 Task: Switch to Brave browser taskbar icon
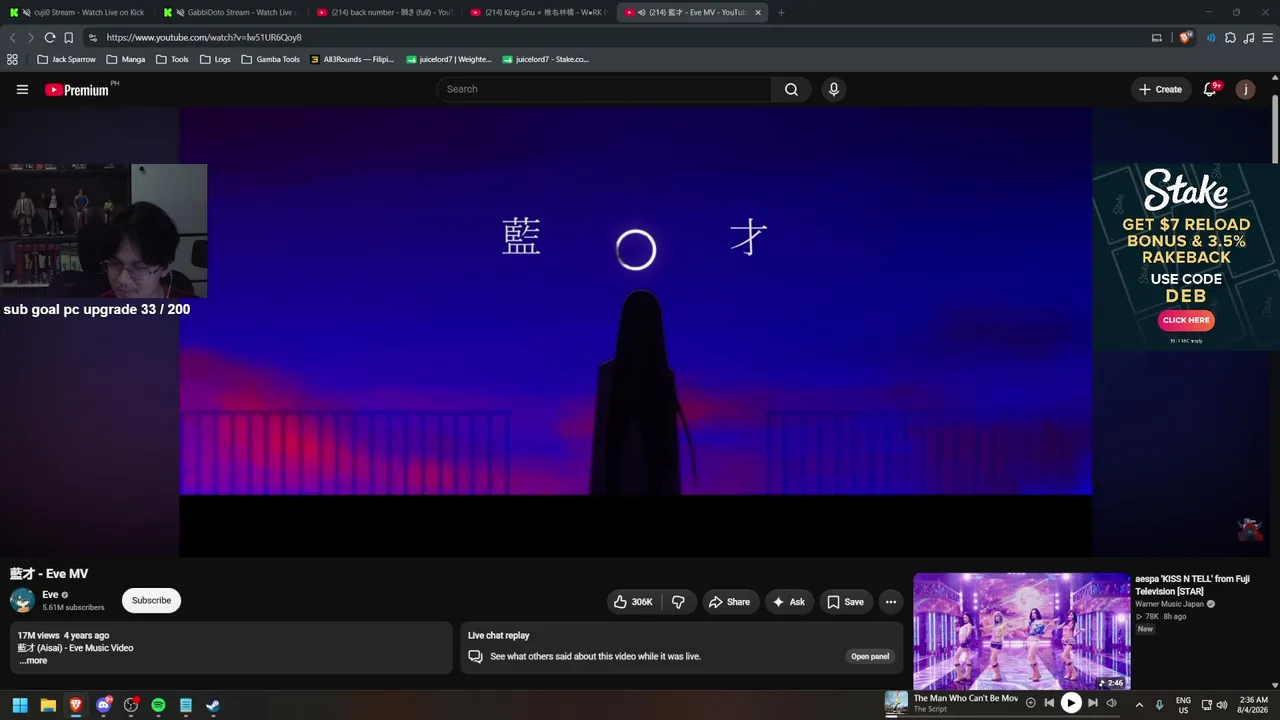click(76, 705)
